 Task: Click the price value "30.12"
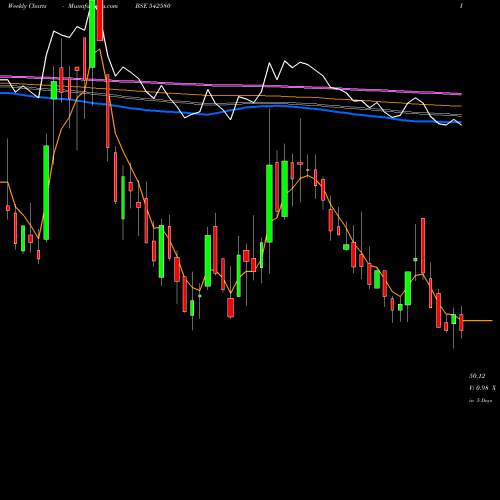(x=477, y=376)
